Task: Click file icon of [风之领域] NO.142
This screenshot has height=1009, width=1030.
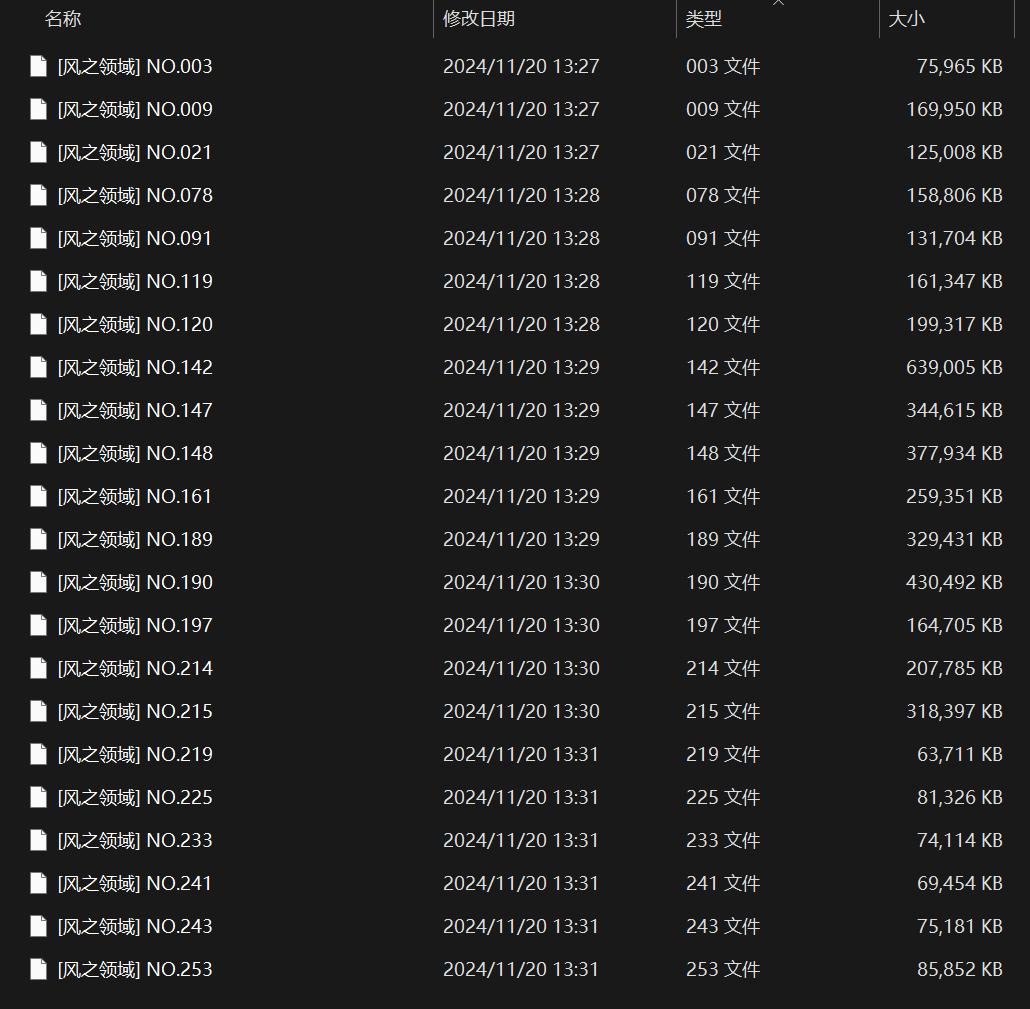Action: pos(39,367)
